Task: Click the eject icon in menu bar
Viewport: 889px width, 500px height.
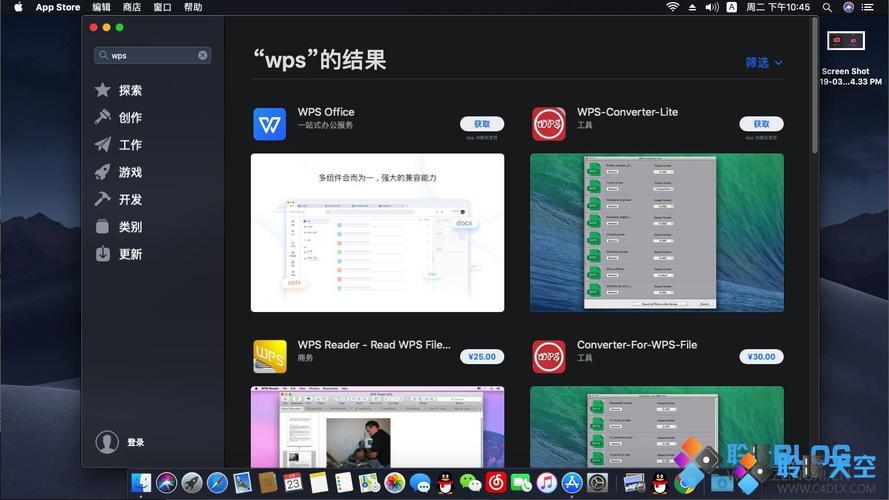Action: 692,7
